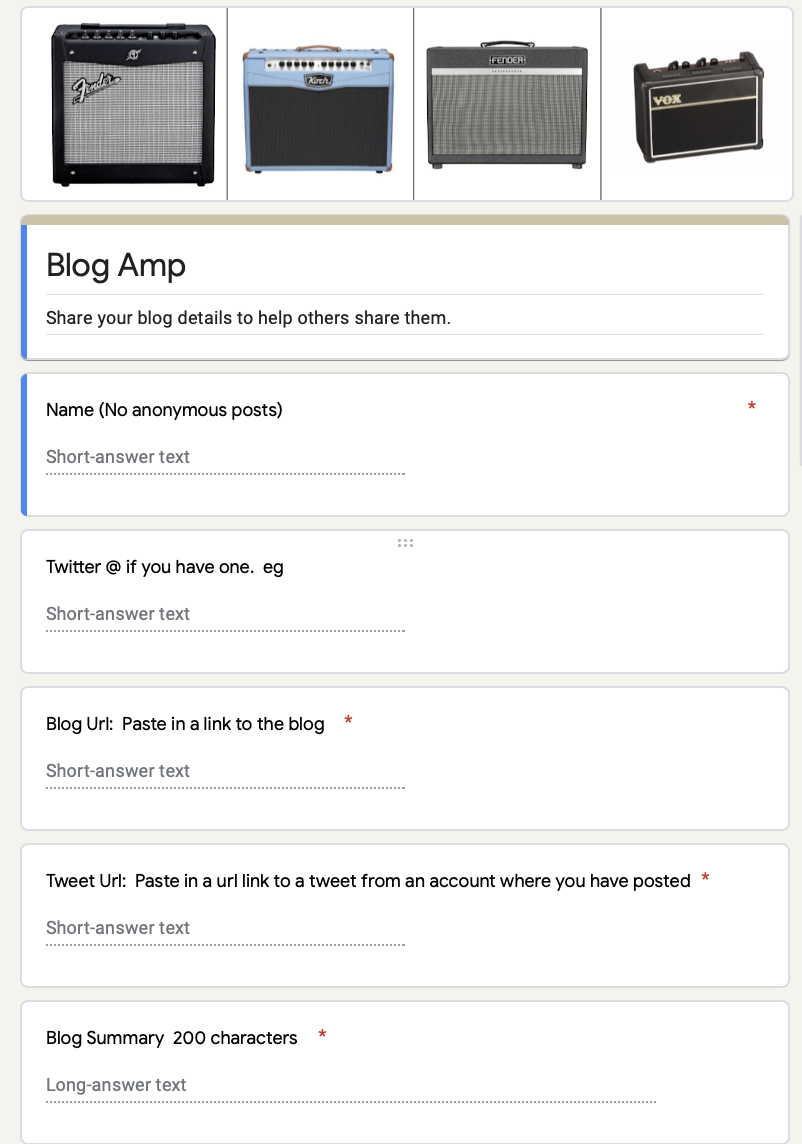Click the long-answer text field under Blog Summary

350,1085
